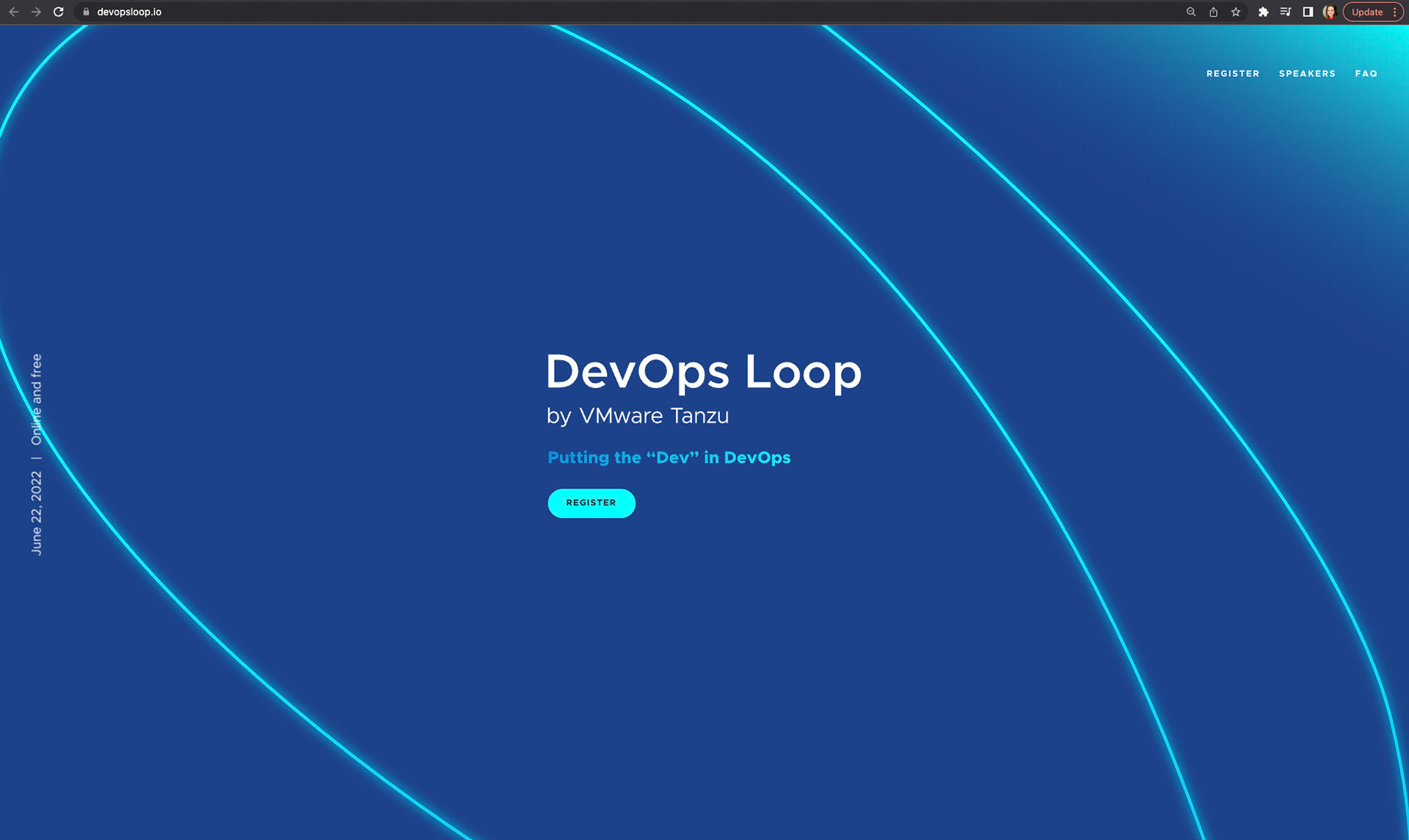Go to SPEAKERS navigation link
The width and height of the screenshot is (1409, 840).
[1307, 73]
